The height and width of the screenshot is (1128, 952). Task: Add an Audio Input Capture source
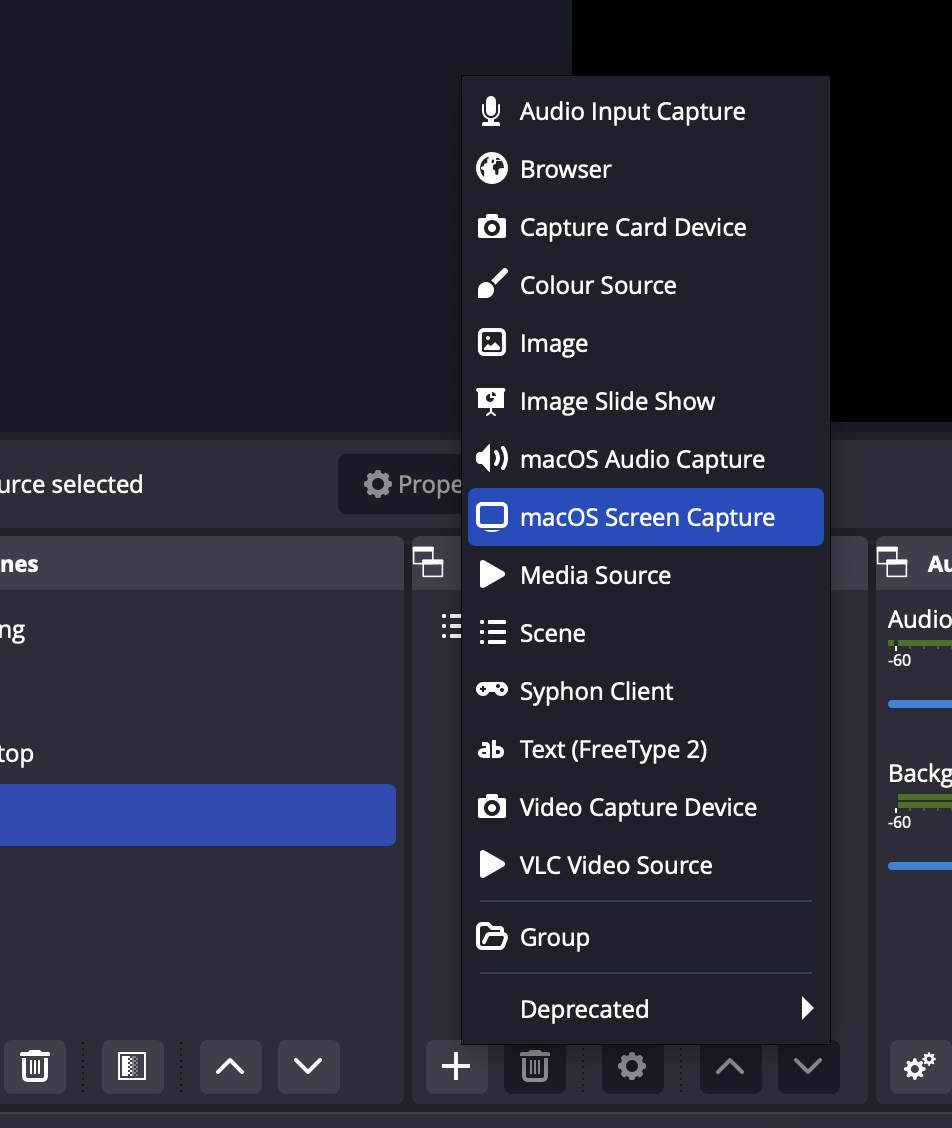coord(632,111)
